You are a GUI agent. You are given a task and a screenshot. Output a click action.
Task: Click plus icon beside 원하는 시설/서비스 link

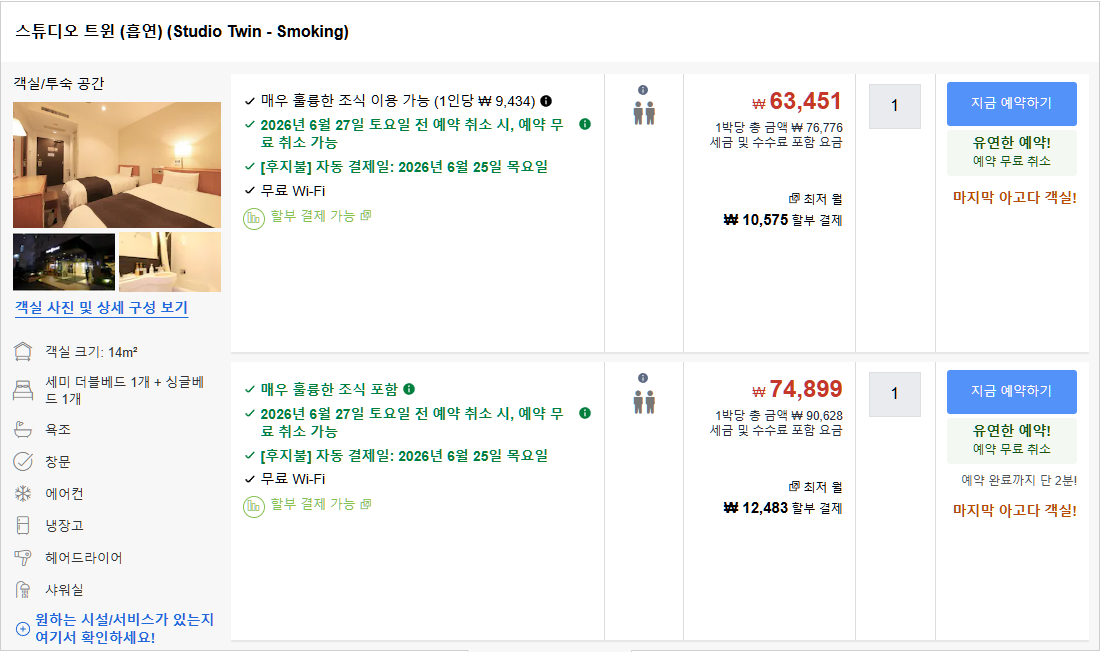point(22,629)
